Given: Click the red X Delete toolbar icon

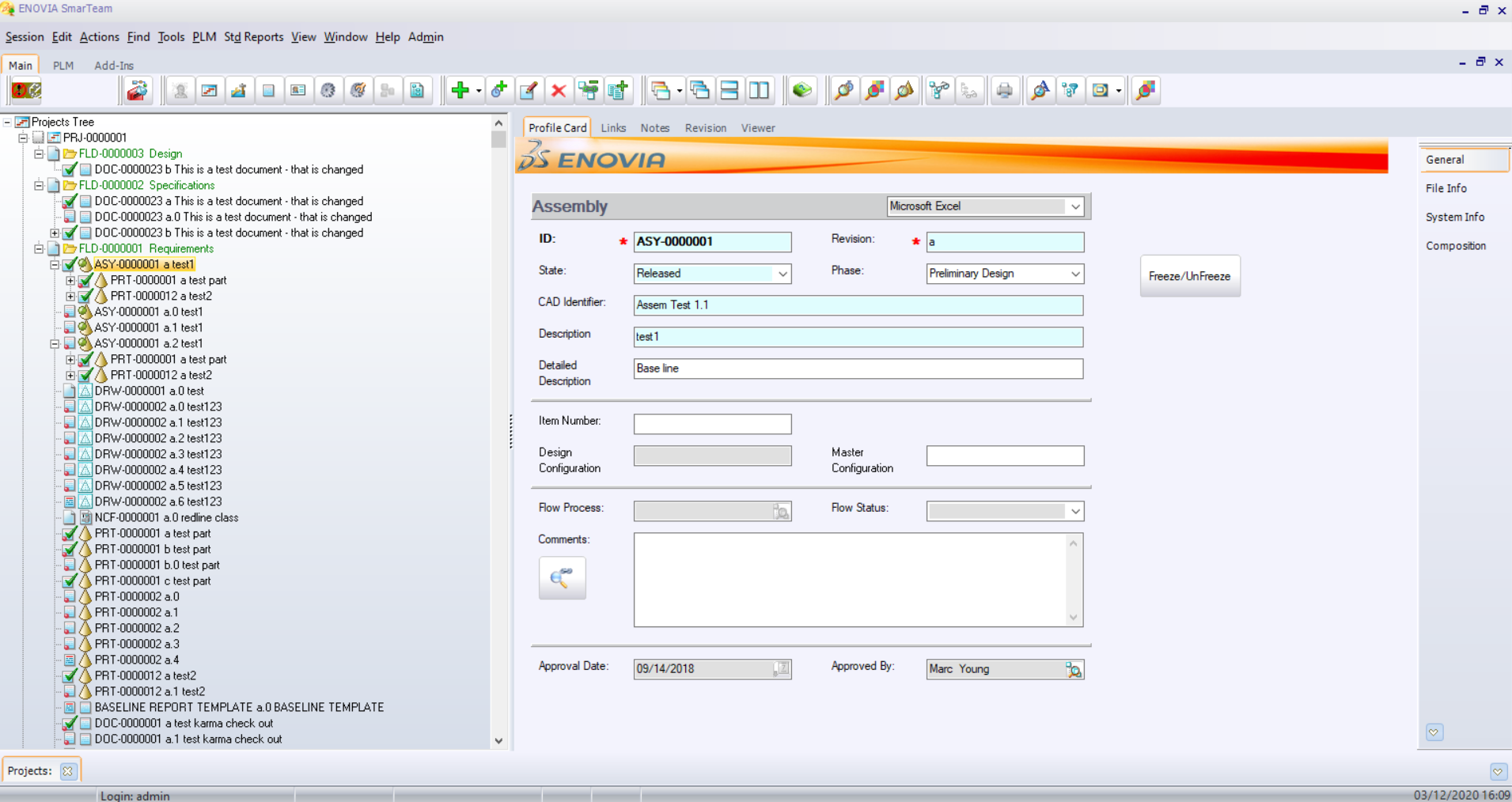Looking at the screenshot, I should 559,90.
